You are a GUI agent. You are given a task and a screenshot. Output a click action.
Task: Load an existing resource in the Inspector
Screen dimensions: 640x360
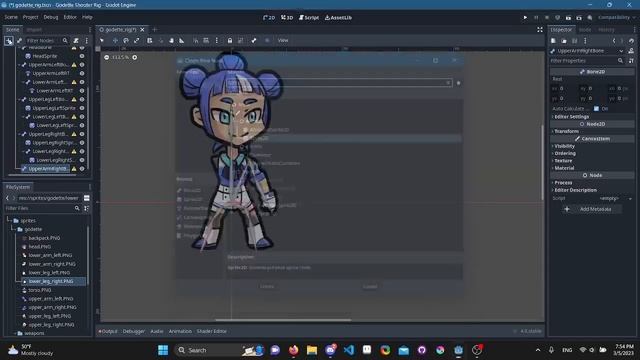coord(564,41)
